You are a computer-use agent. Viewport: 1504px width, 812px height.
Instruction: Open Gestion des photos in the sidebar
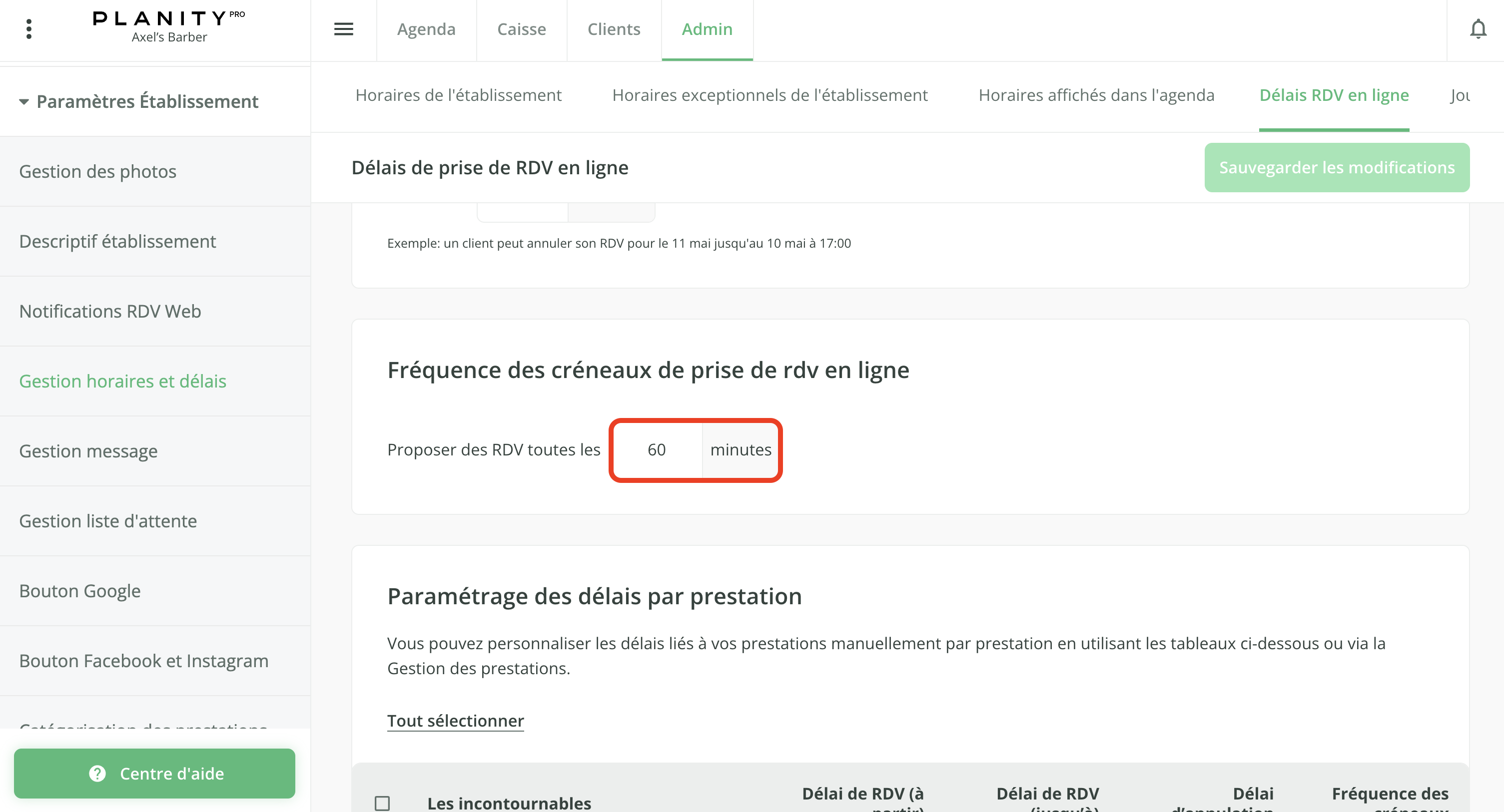point(97,171)
